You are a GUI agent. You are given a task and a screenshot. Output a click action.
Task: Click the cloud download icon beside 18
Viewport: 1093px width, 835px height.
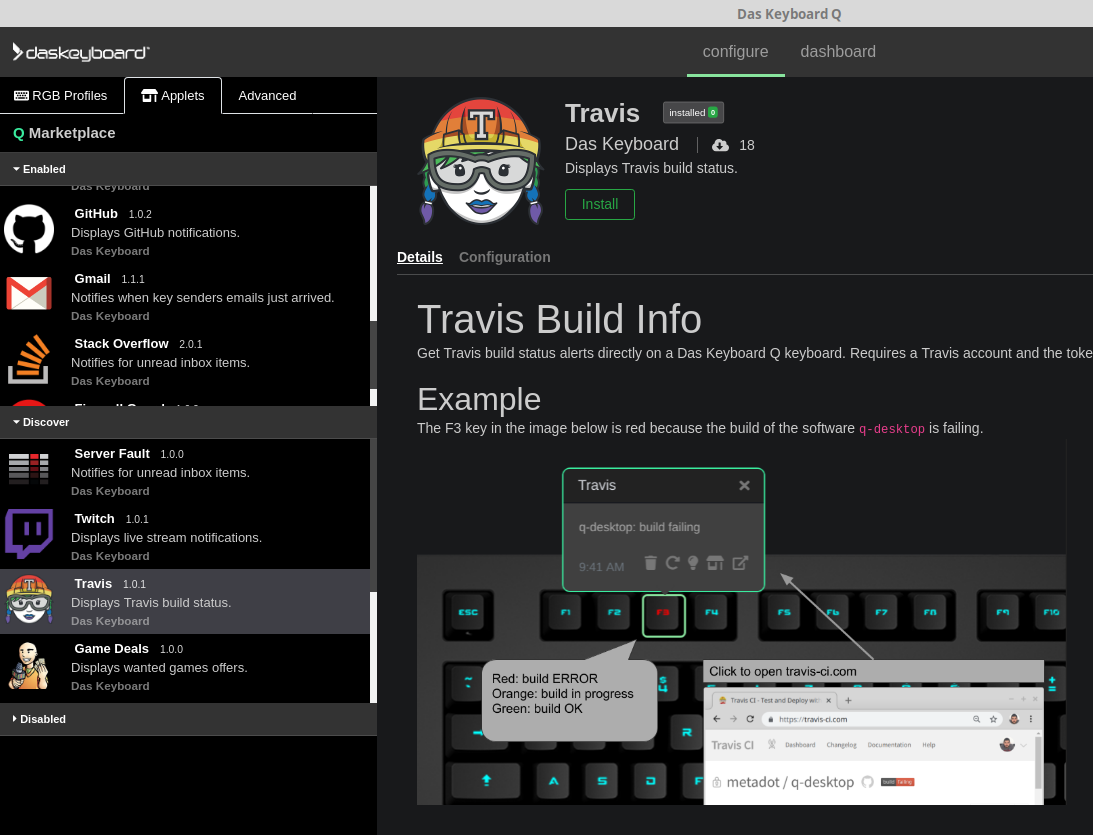click(720, 145)
